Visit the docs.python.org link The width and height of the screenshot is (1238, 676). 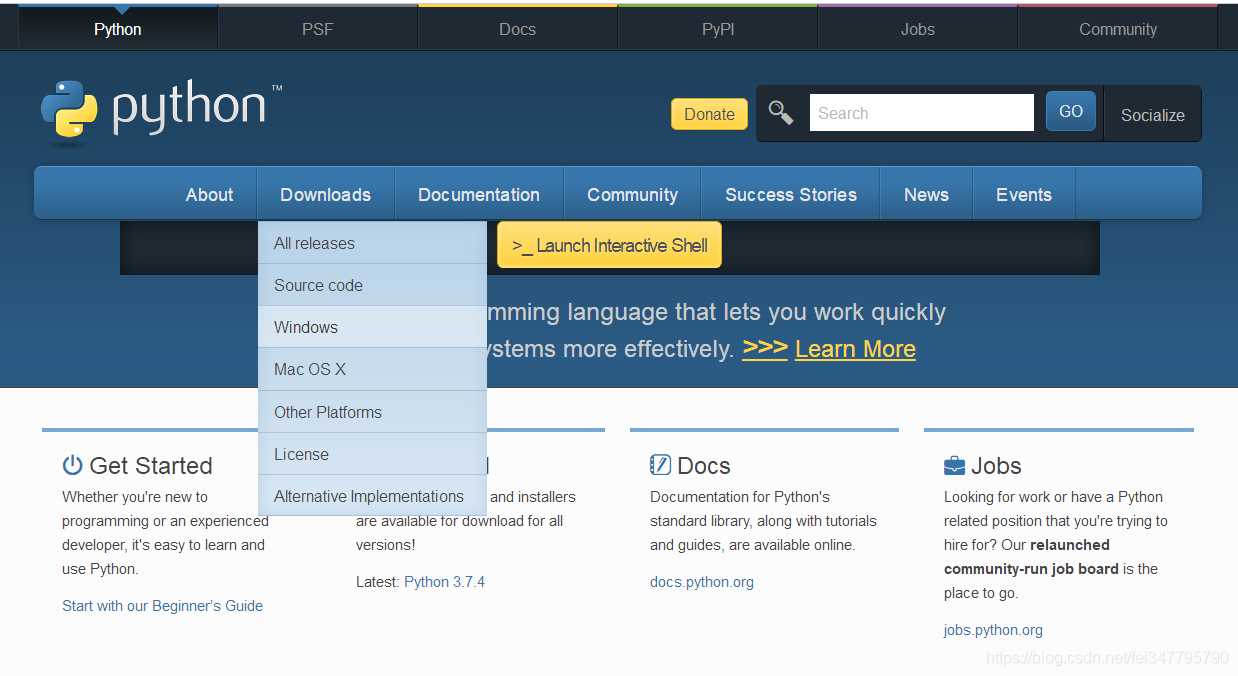coord(702,582)
